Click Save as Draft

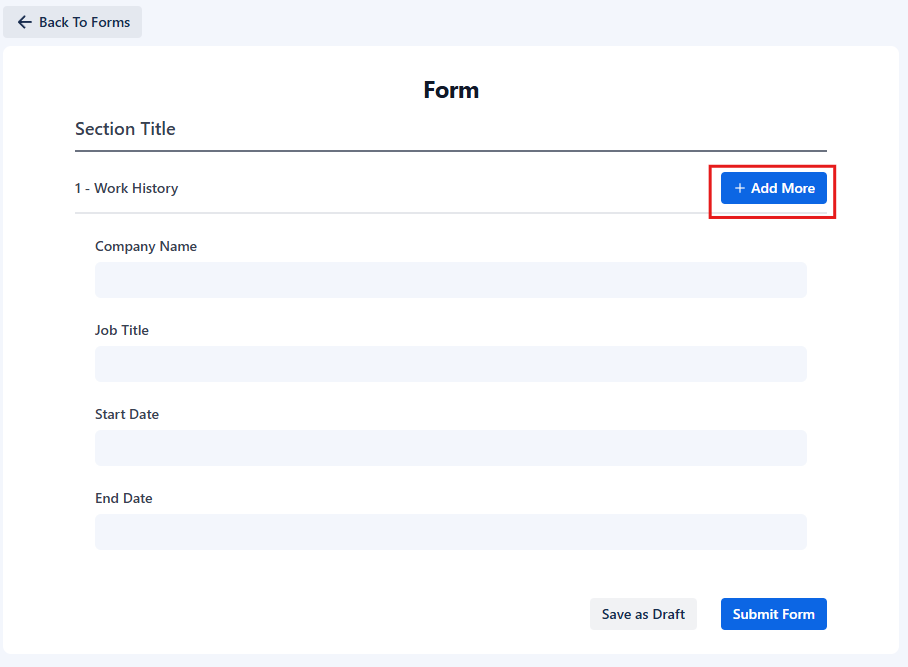click(x=643, y=614)
